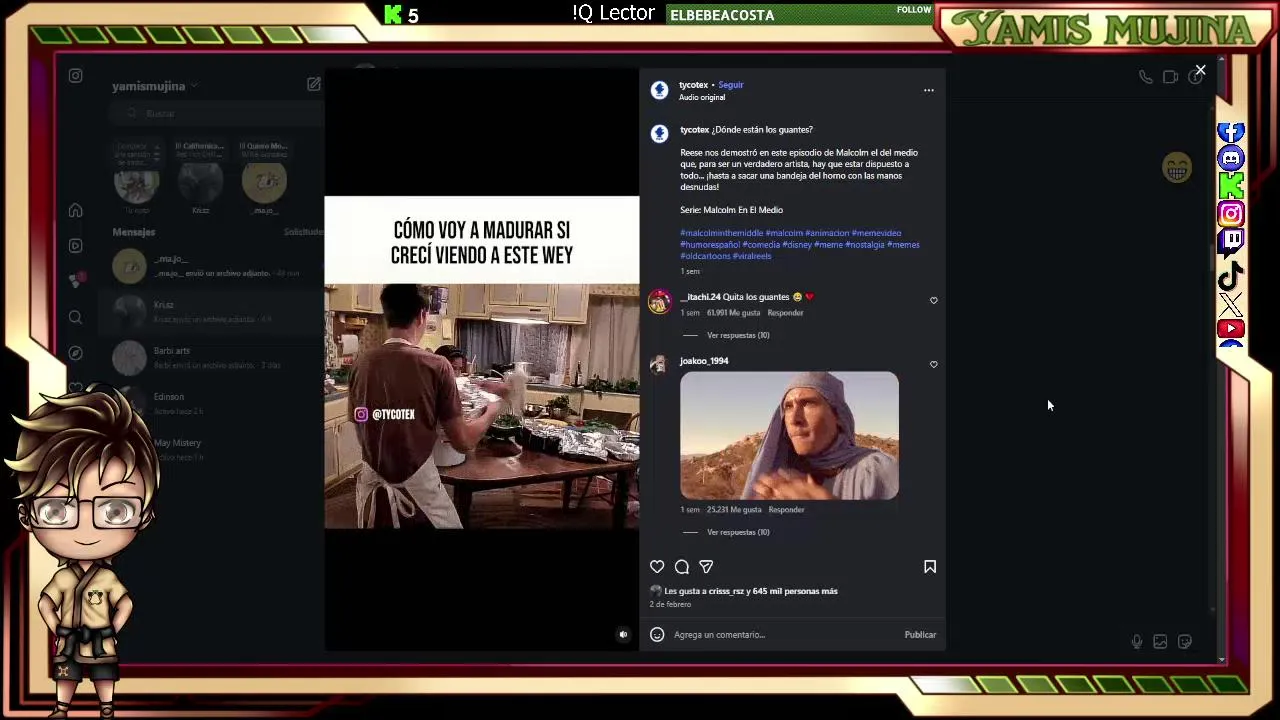The height and width of the screenshot is (720, 1280).
Task: Click Audio original link
Action: pos(702,98)
